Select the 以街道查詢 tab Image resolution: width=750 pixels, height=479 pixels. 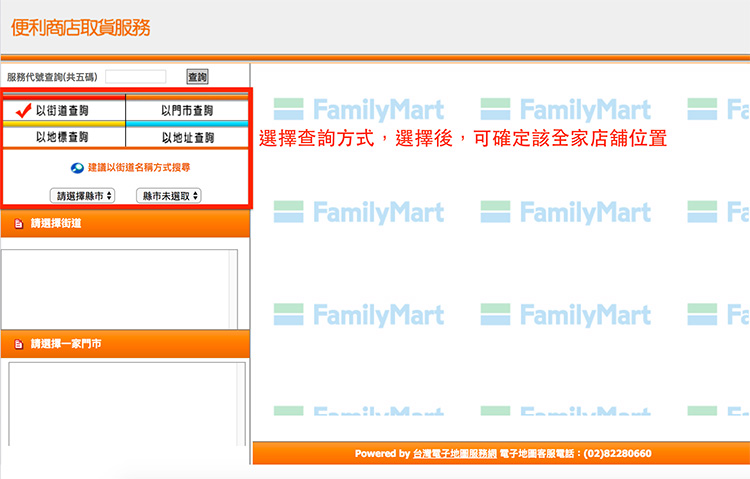(64, 111)
